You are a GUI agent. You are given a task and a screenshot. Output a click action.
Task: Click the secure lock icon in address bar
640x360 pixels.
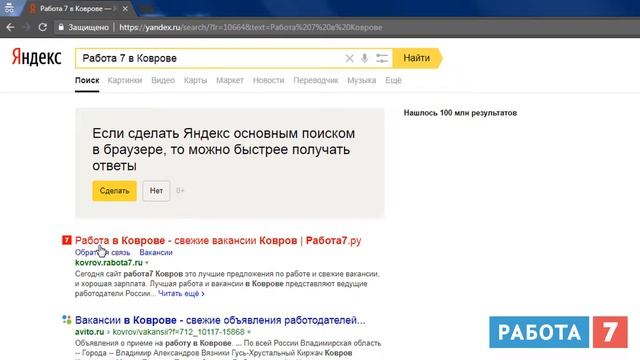point(61,27)
